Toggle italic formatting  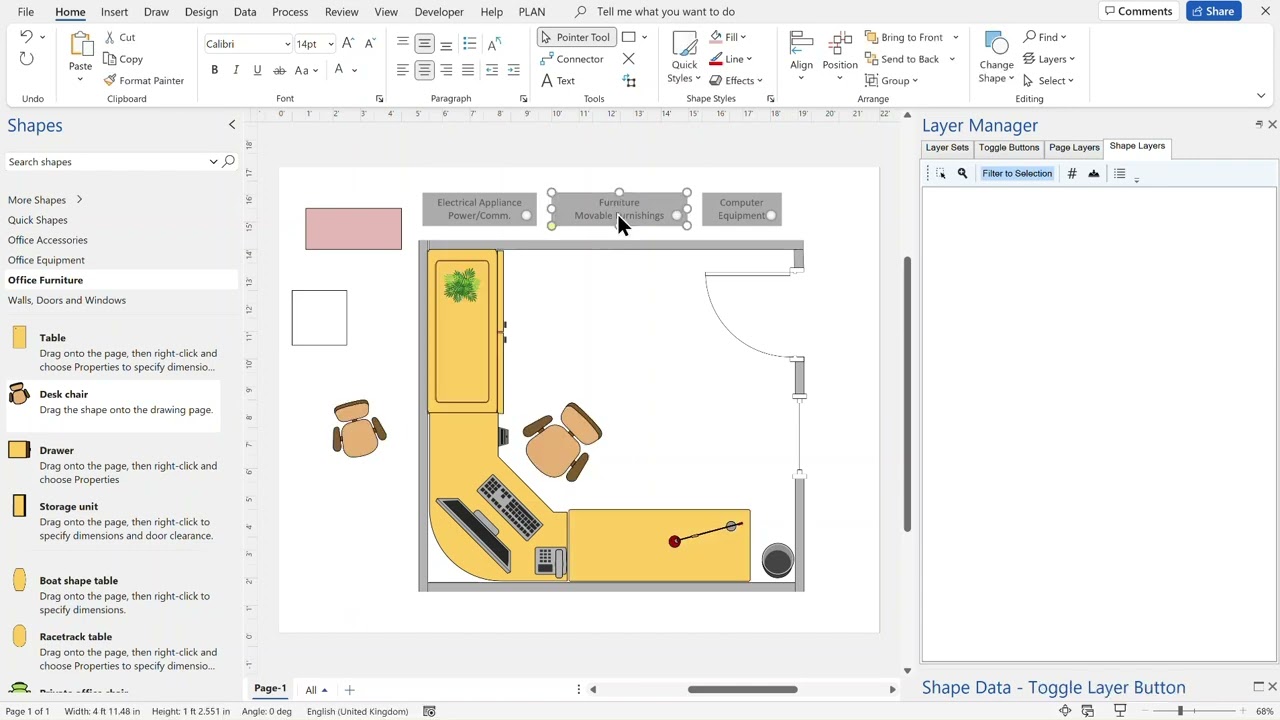tap(236, 70)
